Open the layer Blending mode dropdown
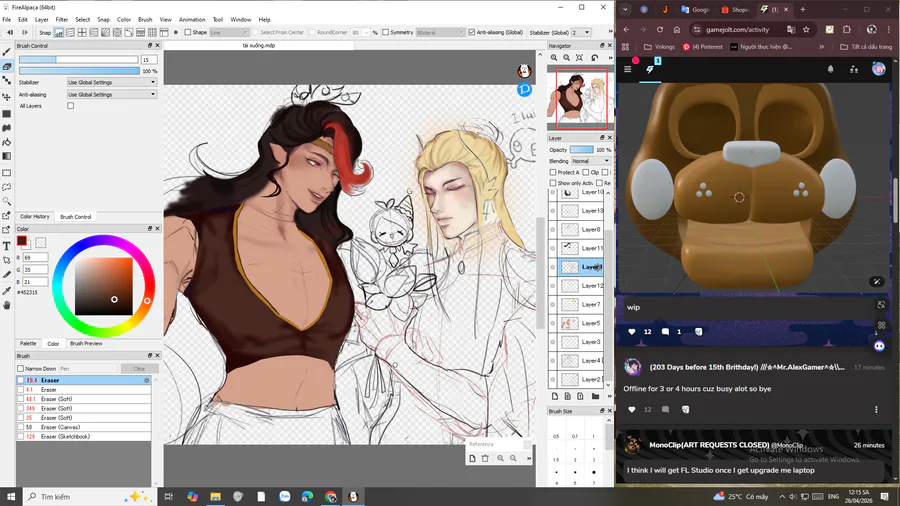Image resolution: width=900 pixels, height=506 pixels. tap(591, 161)
